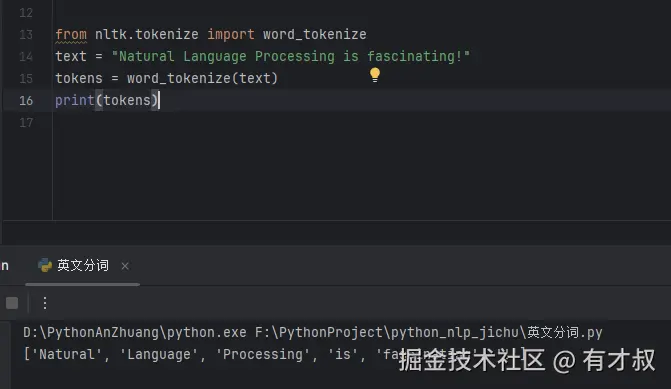Click 'word_tokenize' on import line

coord(315,34)
